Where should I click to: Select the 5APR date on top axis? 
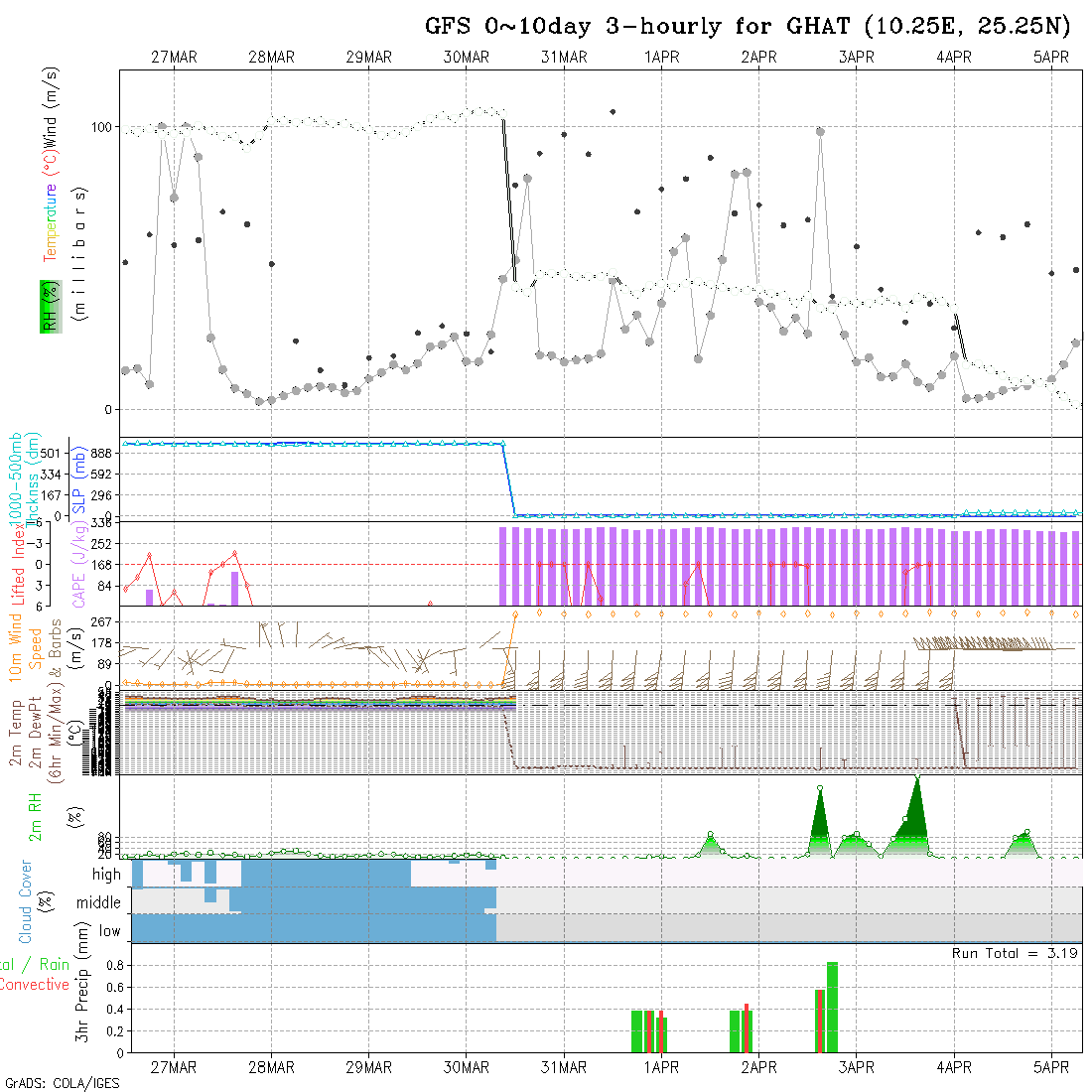tap(1050, 58)
